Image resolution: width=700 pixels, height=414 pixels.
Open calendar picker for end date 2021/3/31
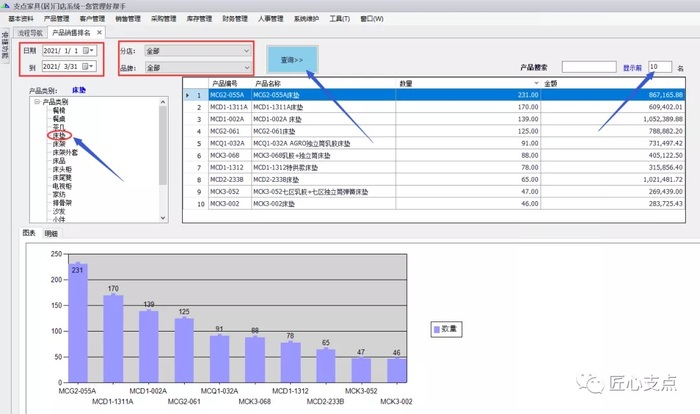point(88,66)
